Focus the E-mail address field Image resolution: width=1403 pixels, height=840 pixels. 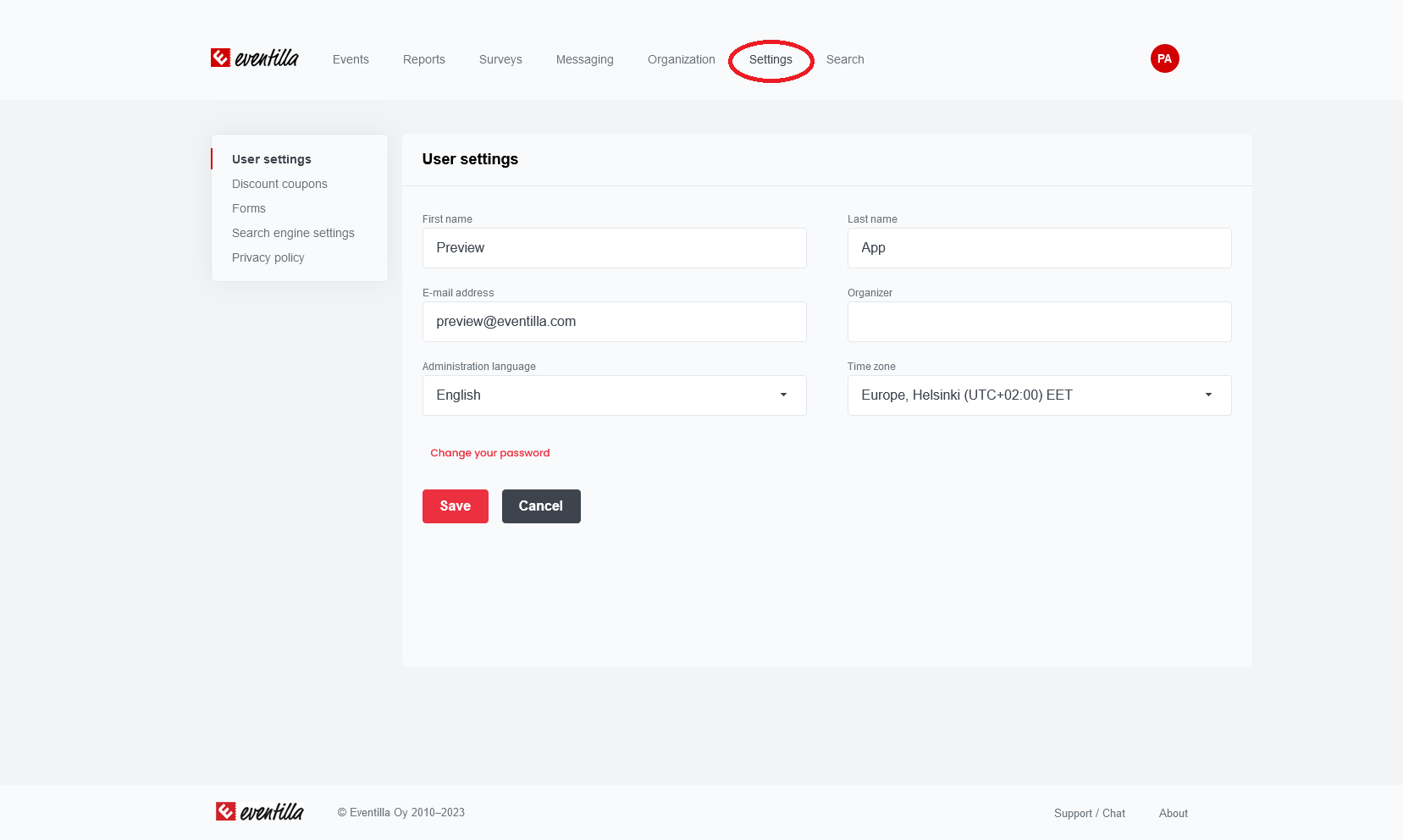615,322
